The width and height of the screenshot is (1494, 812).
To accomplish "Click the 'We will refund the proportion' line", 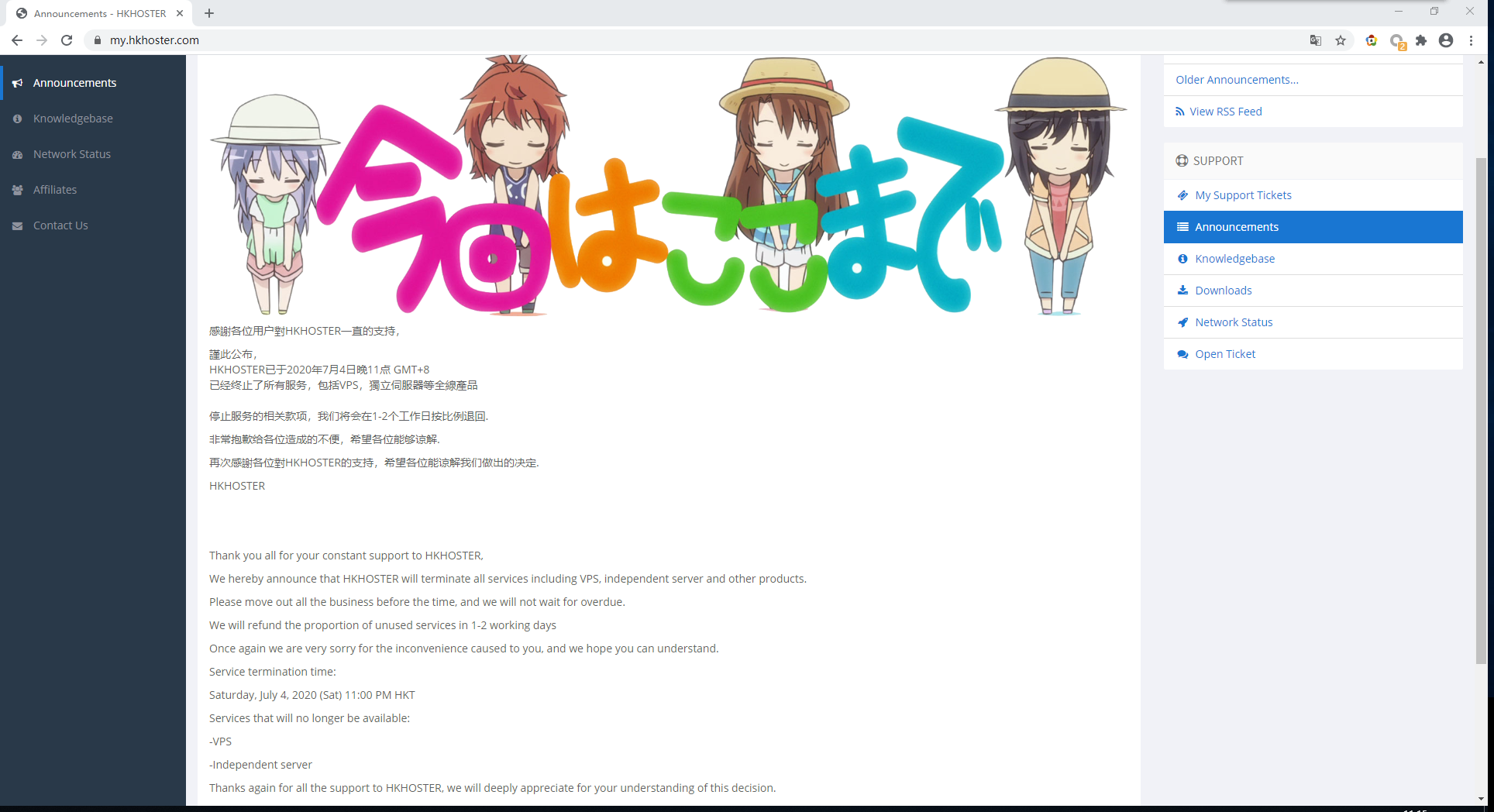I will click(383, 625).
